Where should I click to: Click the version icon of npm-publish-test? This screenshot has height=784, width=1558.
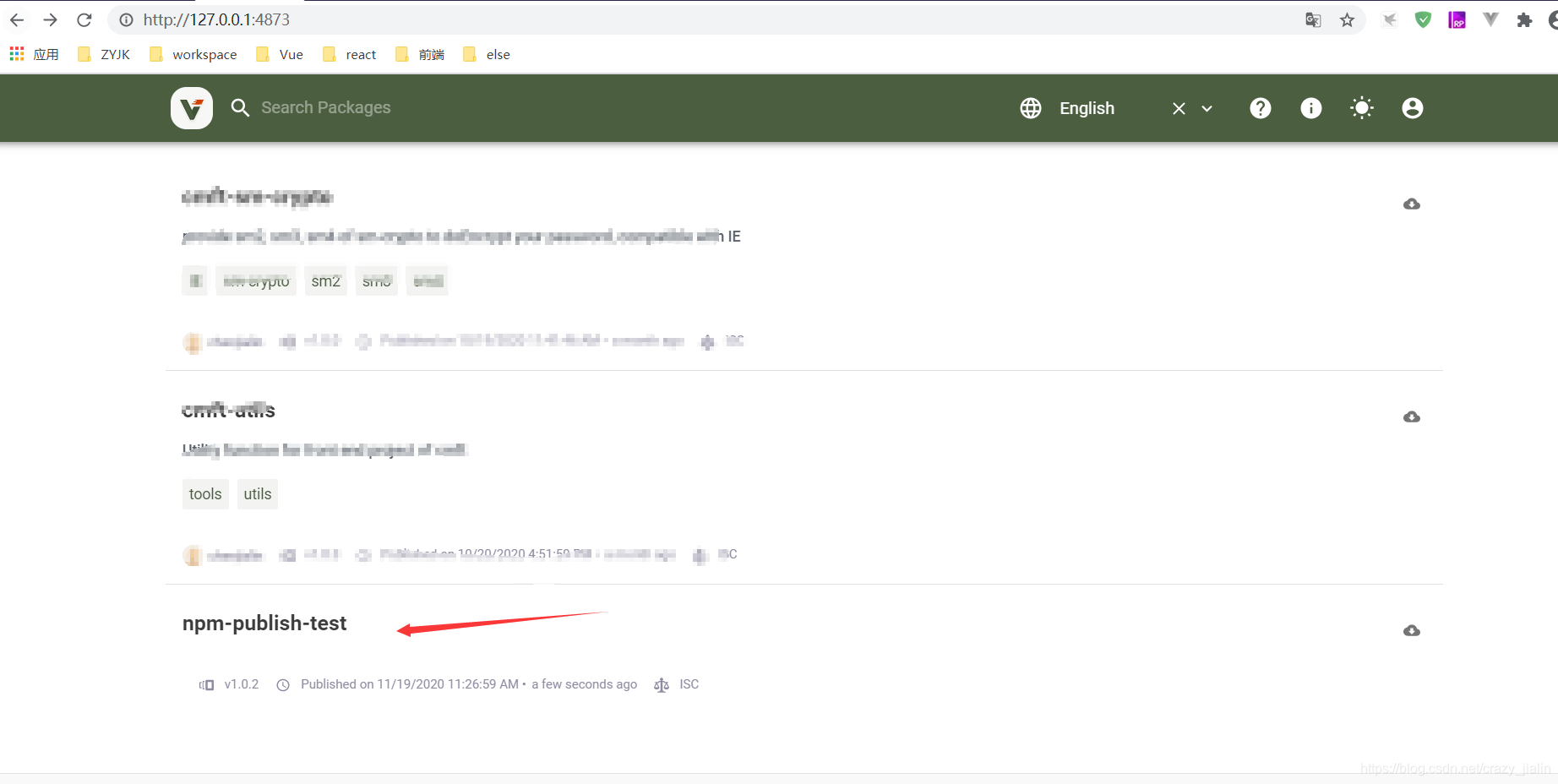(206, 685)
